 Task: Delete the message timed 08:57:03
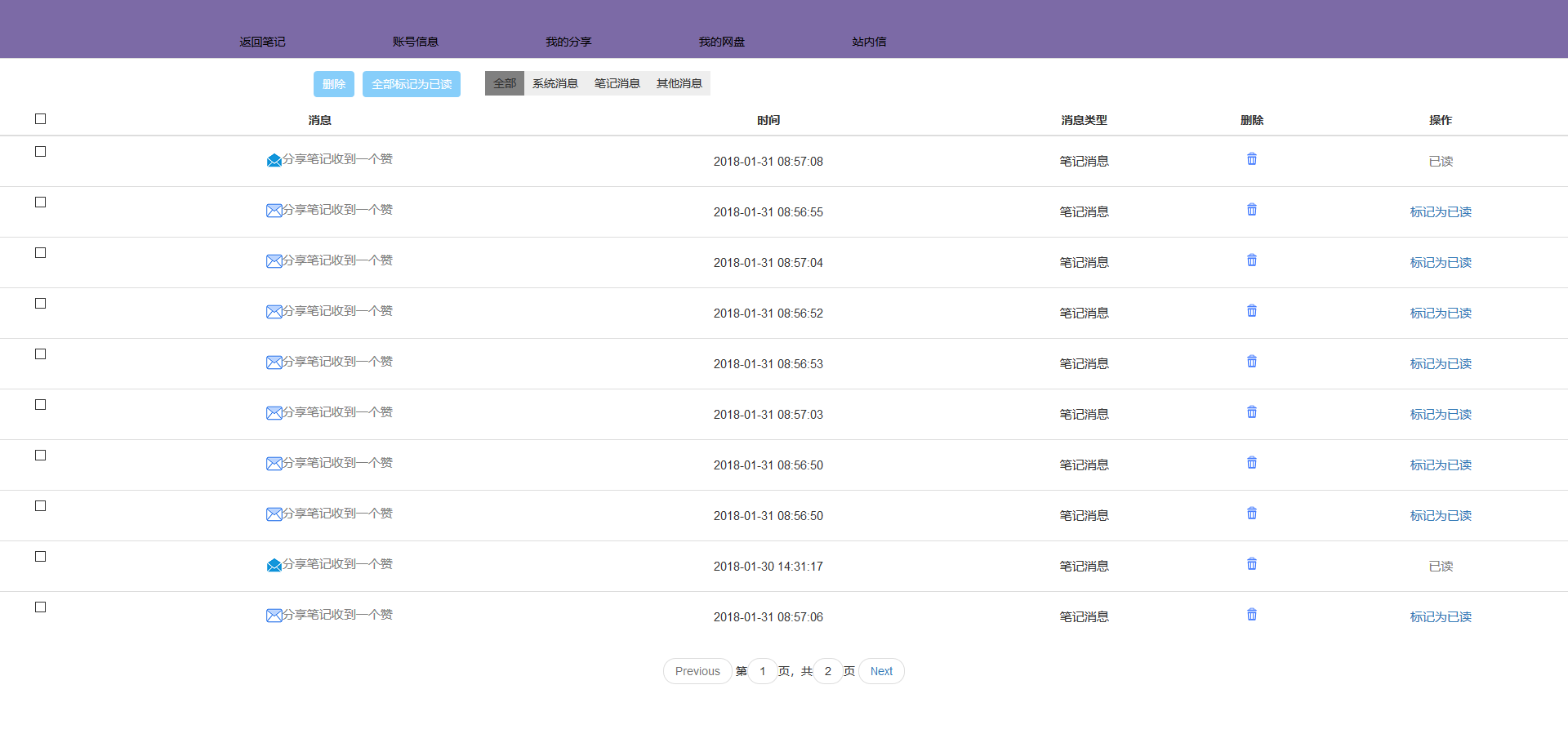click(x=1251, y=412)
